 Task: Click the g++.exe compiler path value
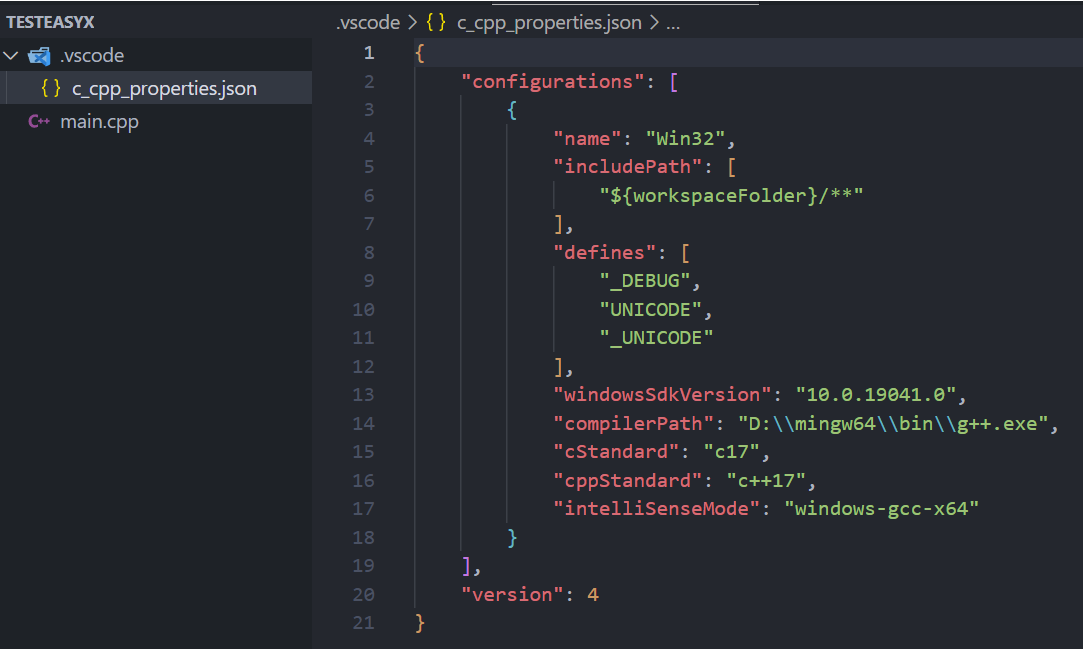tap(893, 423)
